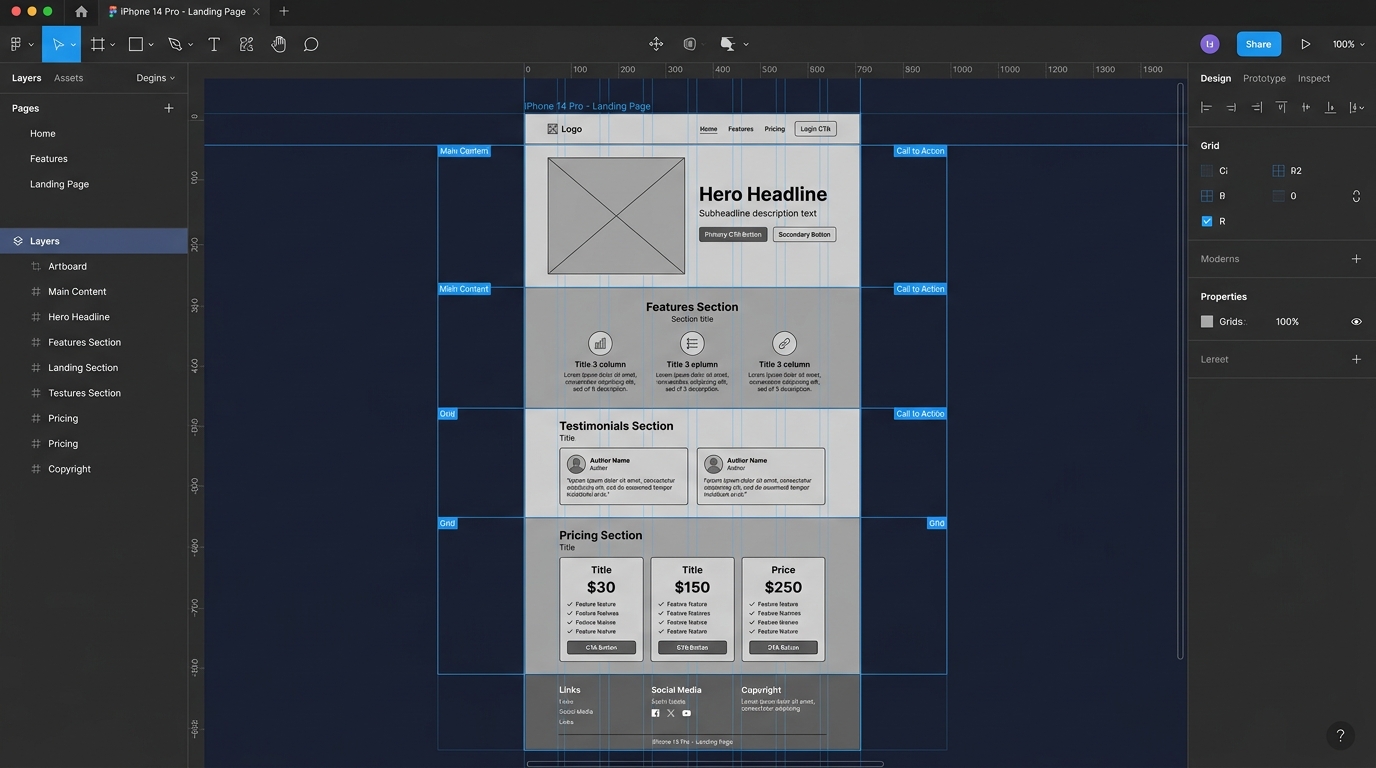This screenshot has width=1376, height=768.
Task: Click the B grid icon
Action: pos(1207,196)
